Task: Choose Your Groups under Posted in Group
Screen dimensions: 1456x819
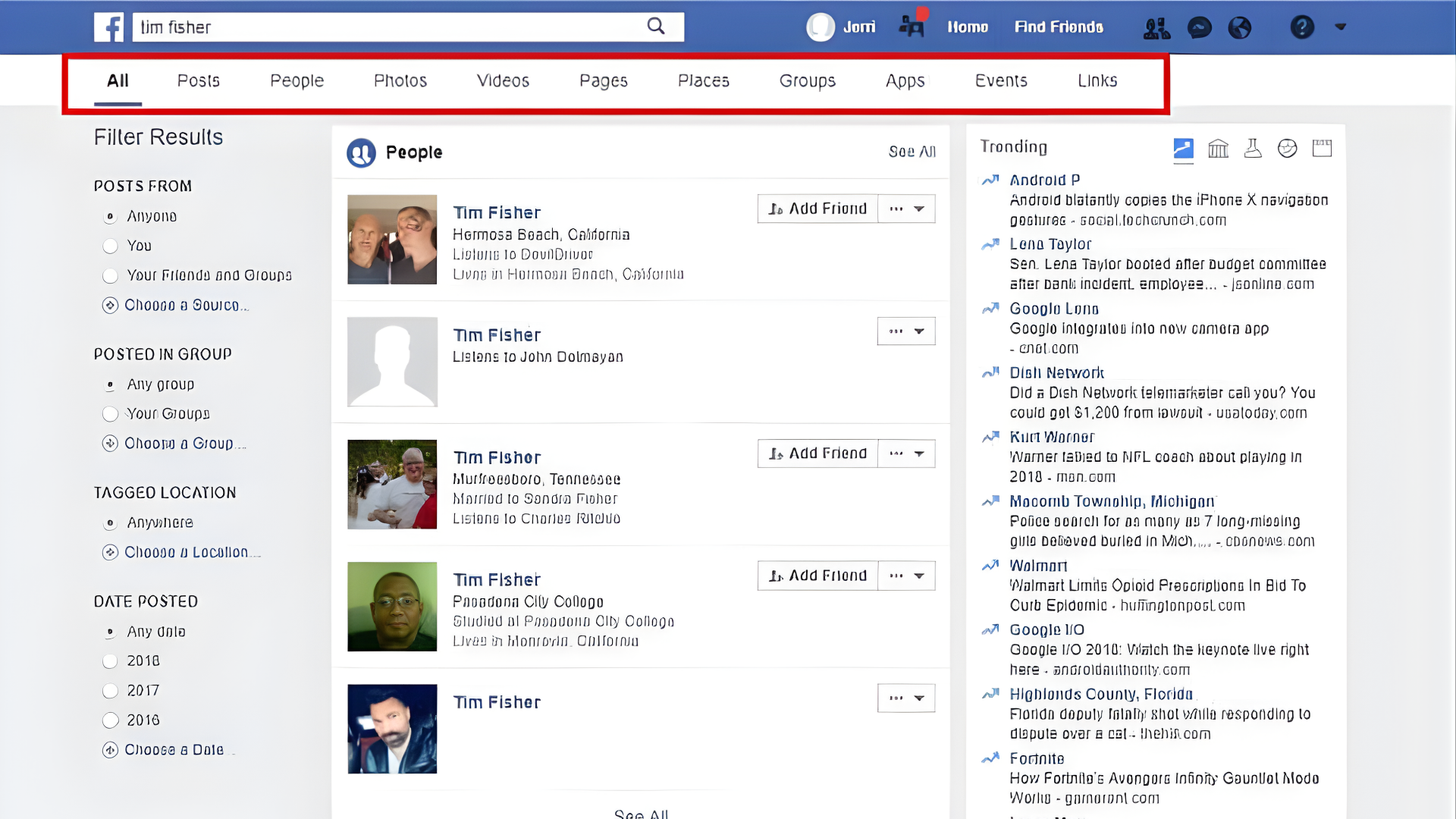Action: [111, 413]
